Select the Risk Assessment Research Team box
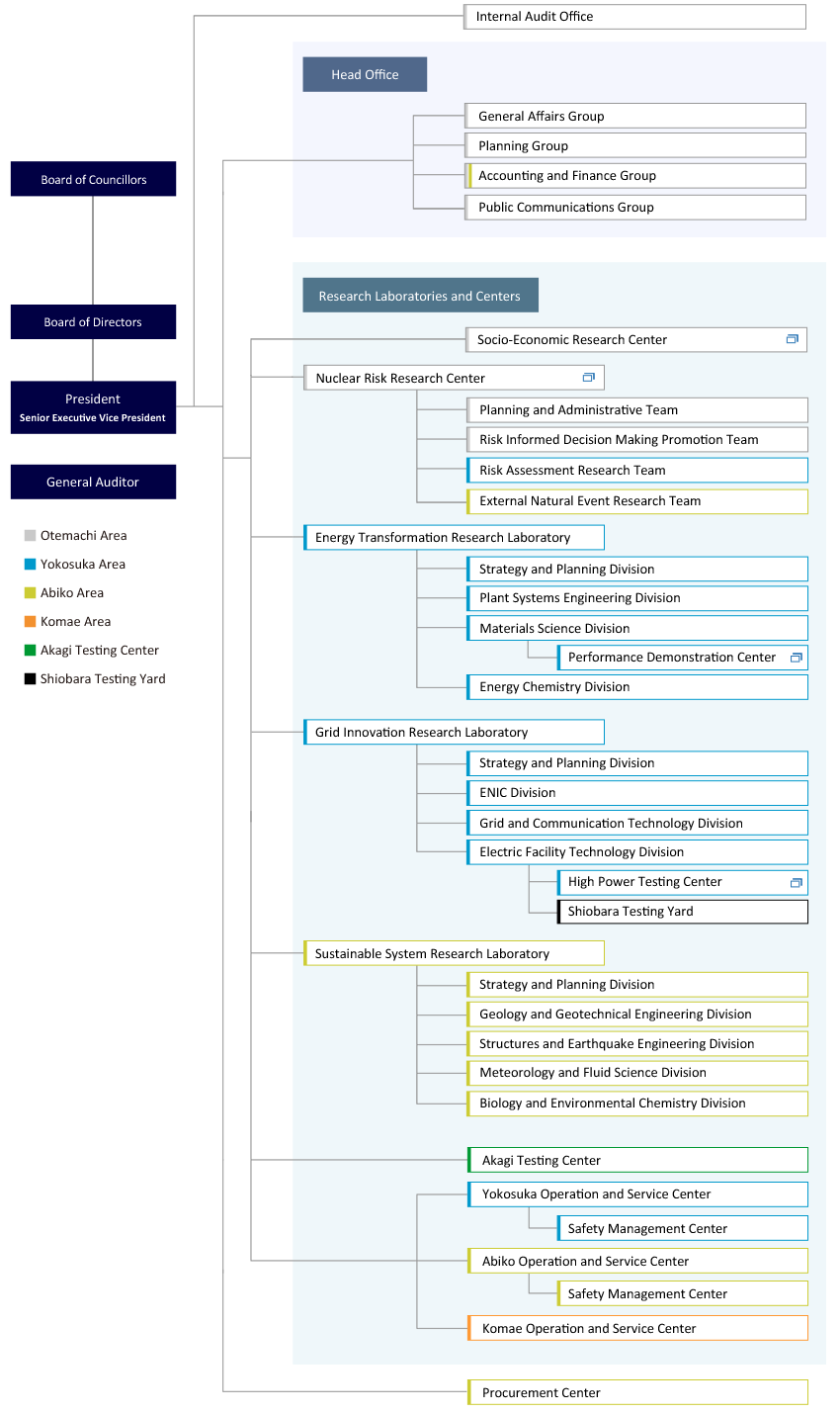The width and height of the screenshot is (840, 1414). (x=637, y=470)
